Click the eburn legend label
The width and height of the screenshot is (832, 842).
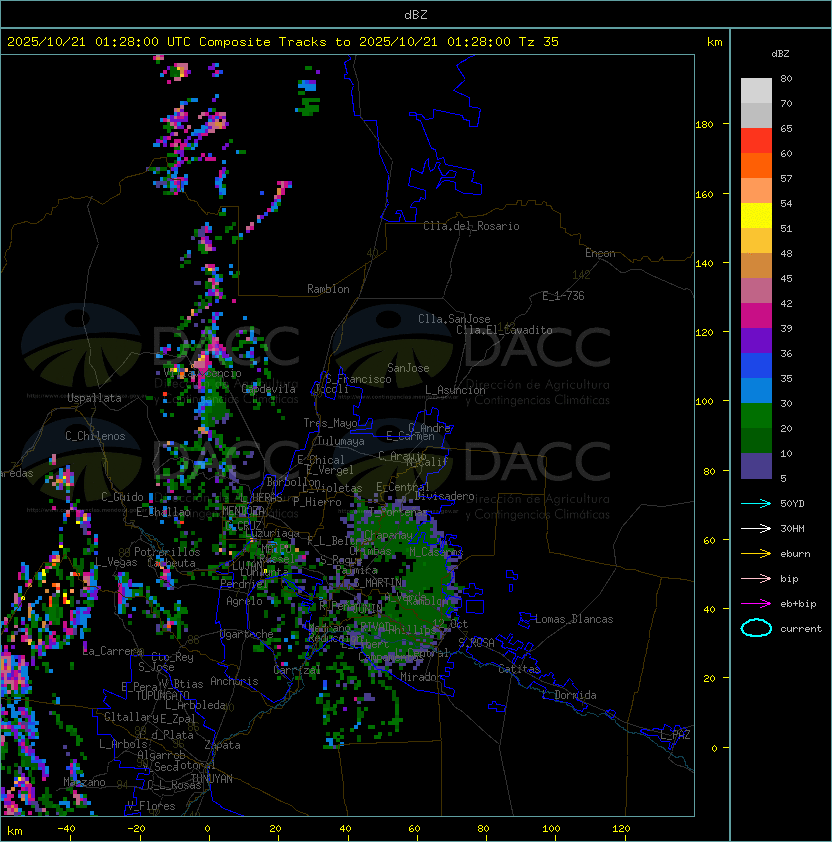(x=795, y=554)
